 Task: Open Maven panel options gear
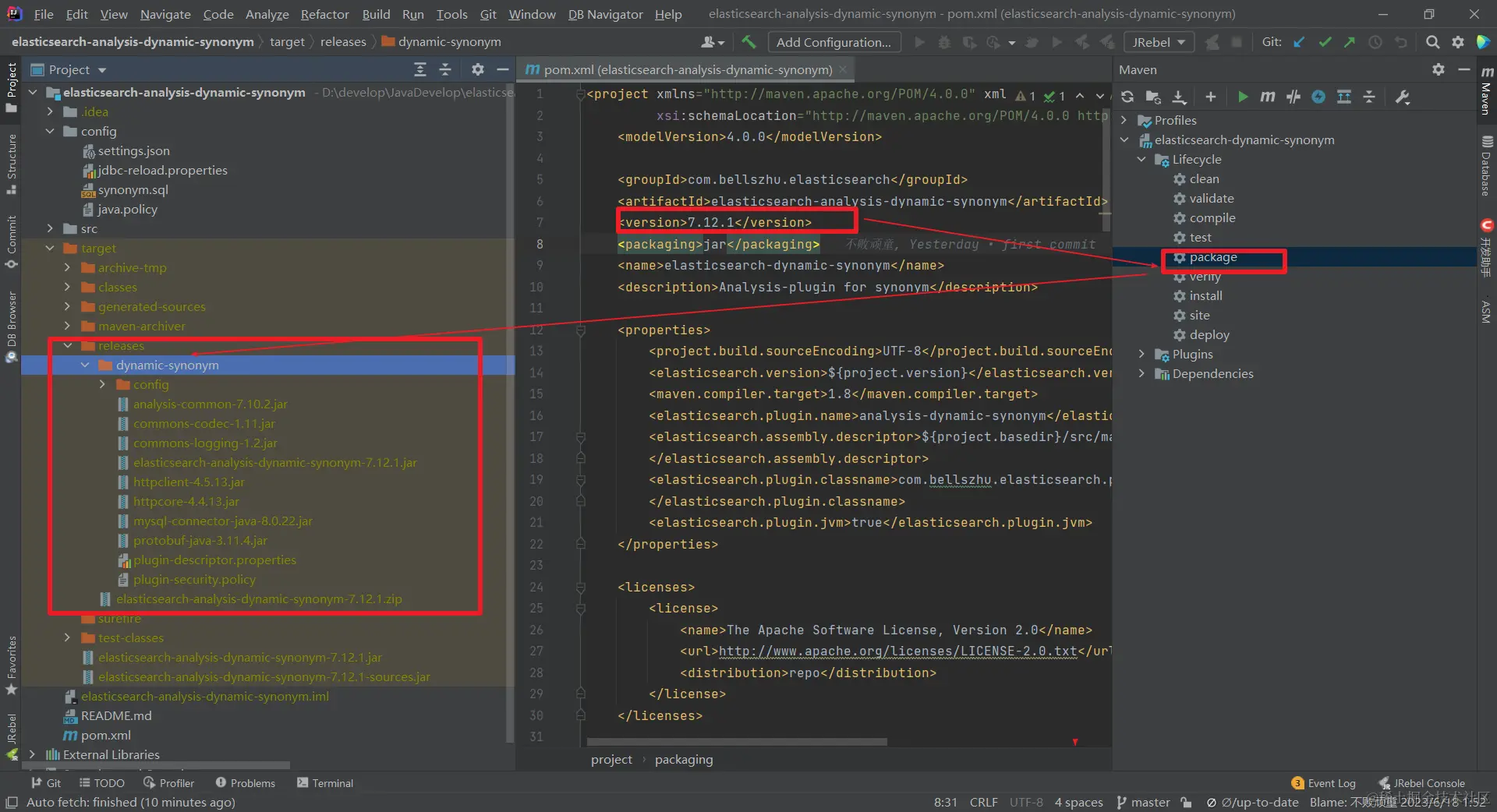click(1439, 69)
